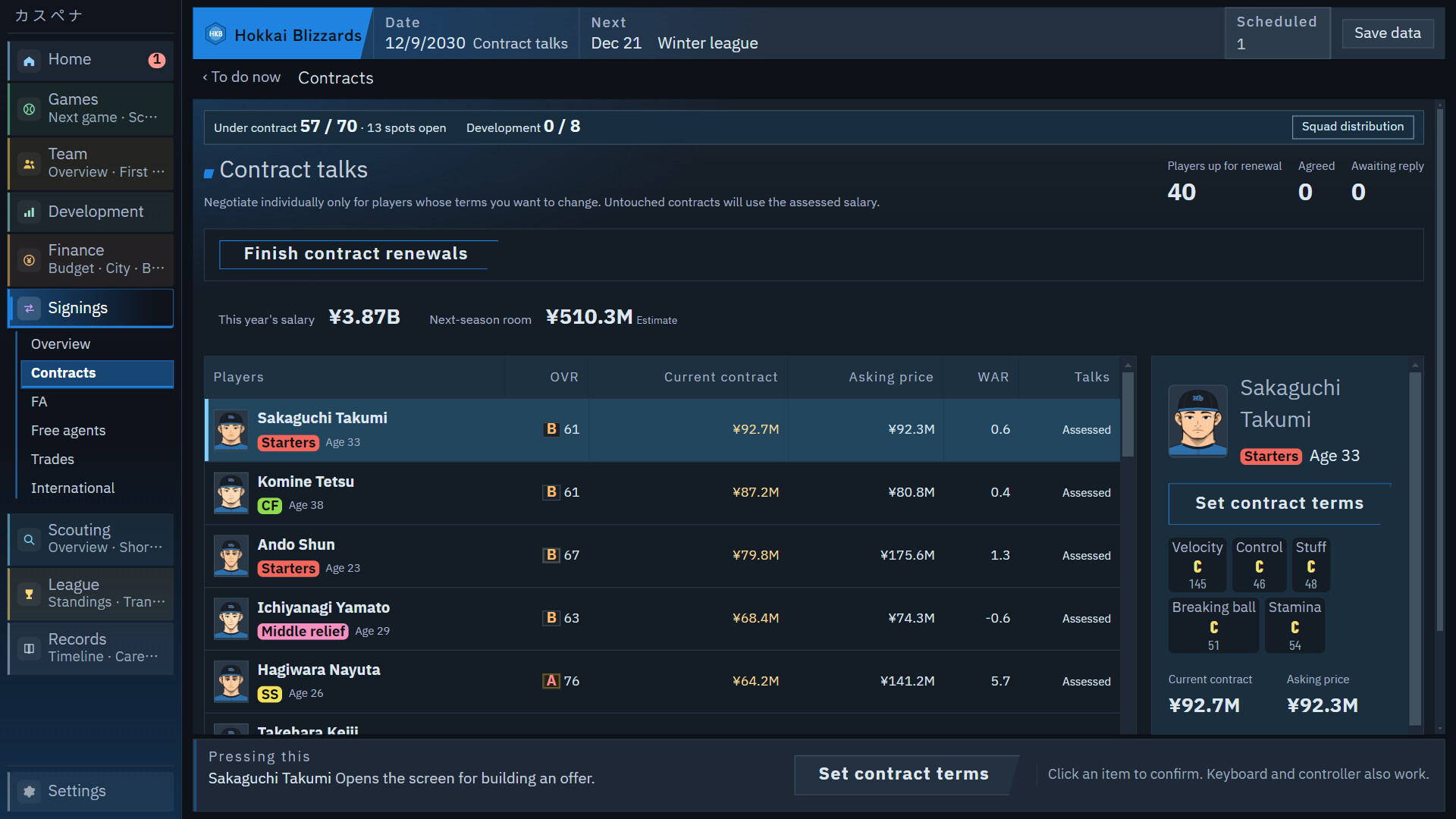Click Hagiwara Nayuta's Assessed talks status

point(1086,682)
